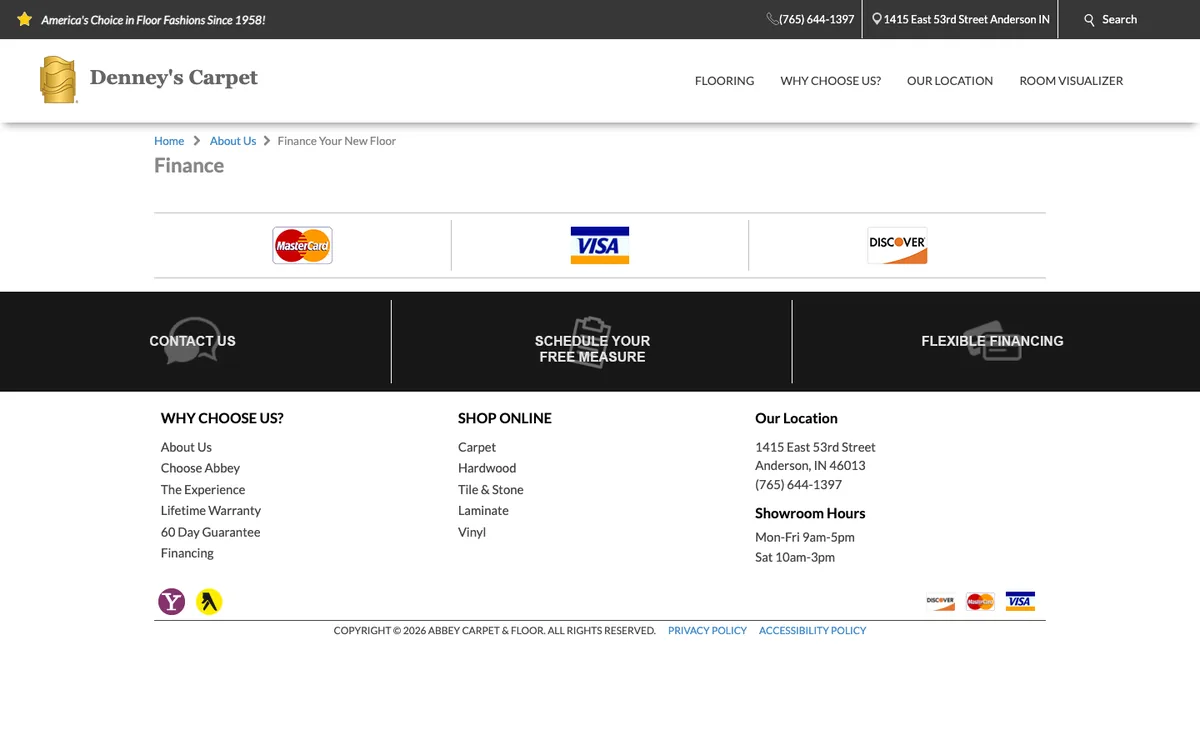Click the small MasterCard icon in footer

tap(980, 601)
